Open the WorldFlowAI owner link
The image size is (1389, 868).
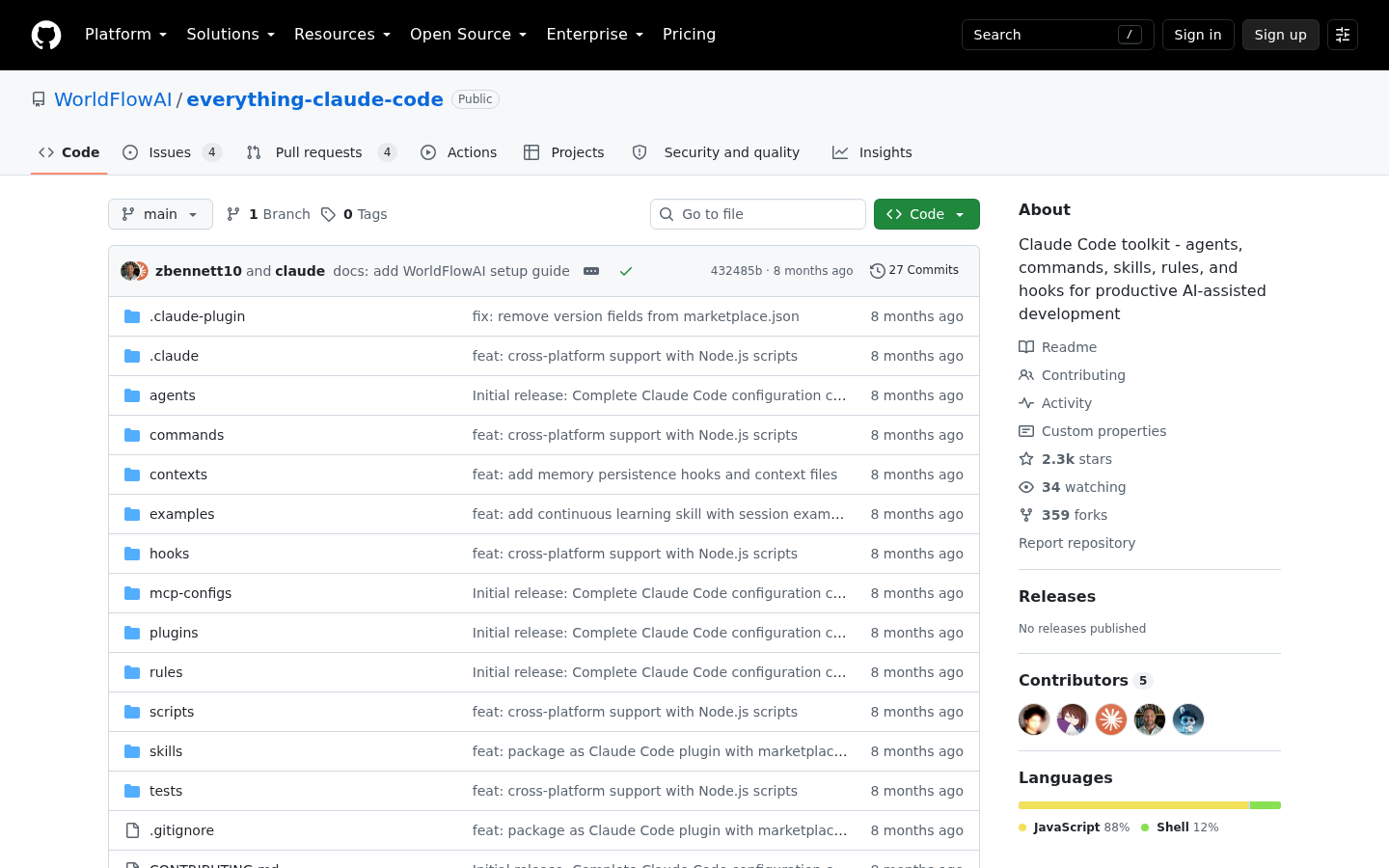(113, 99)
